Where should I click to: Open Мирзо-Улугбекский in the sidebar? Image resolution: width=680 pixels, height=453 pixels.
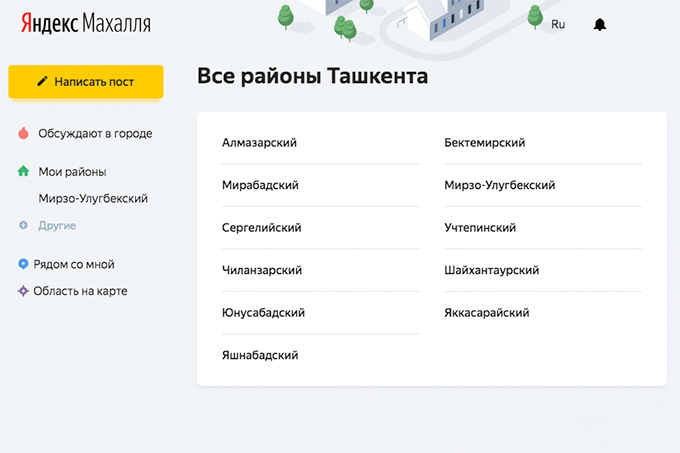pos(93,199)
